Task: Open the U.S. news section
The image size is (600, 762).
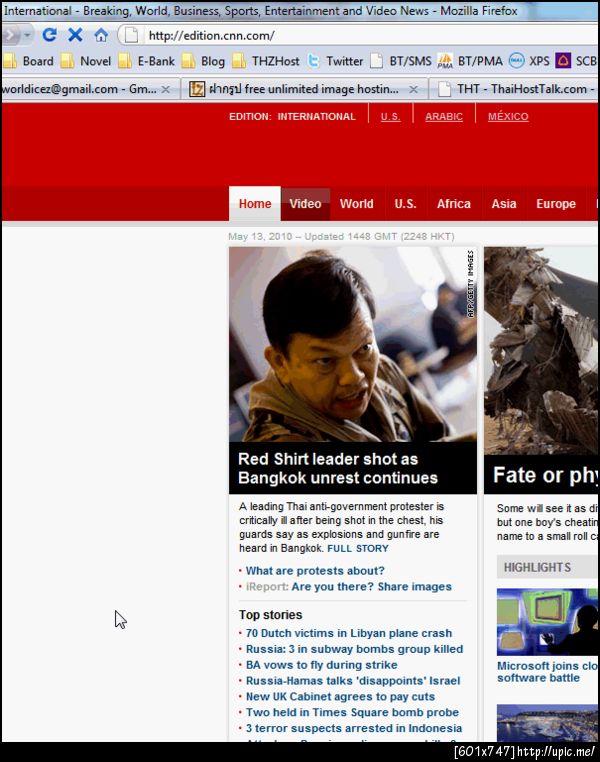Action: pos(406,204)
